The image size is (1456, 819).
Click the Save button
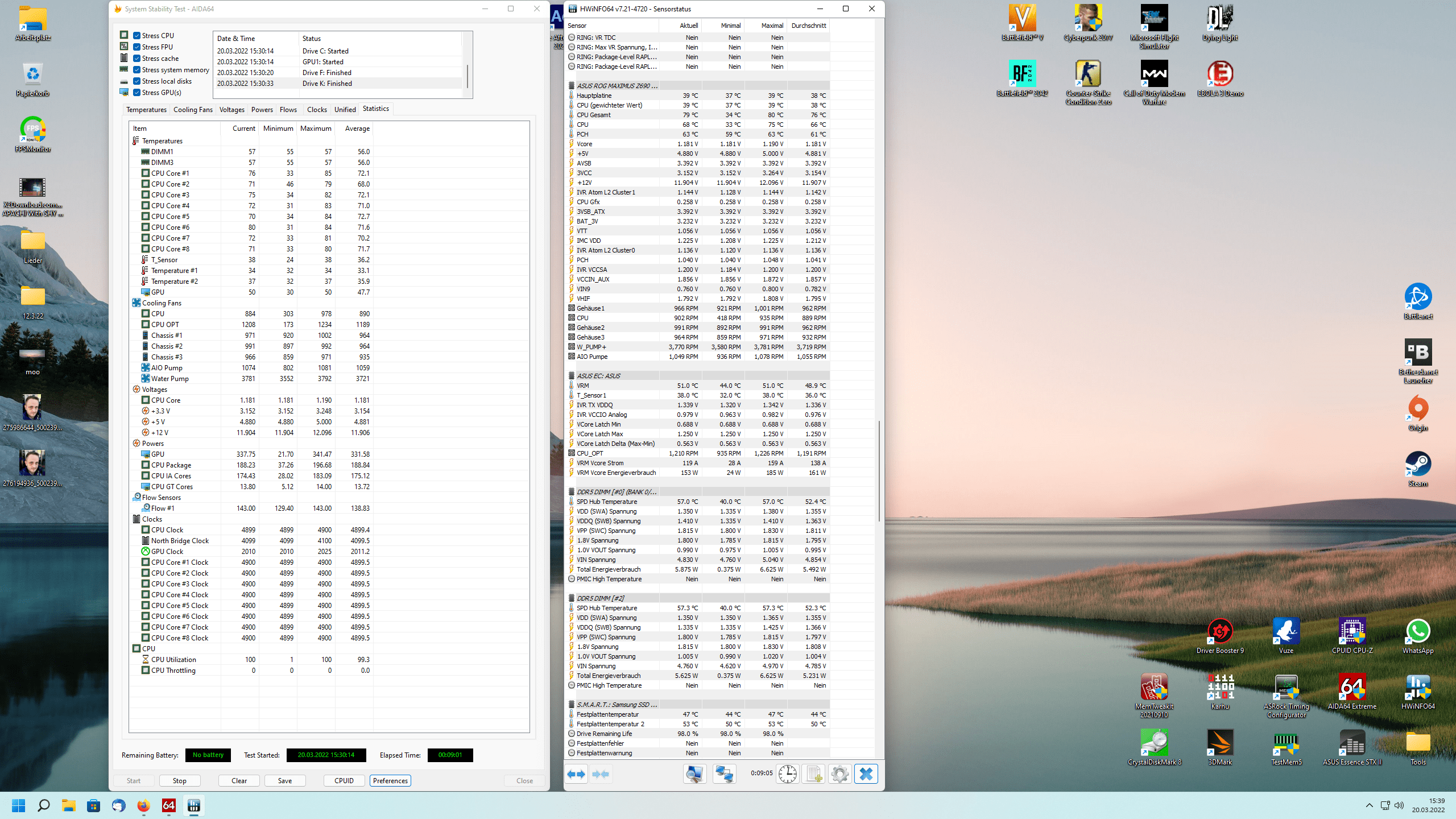(285, 780)
